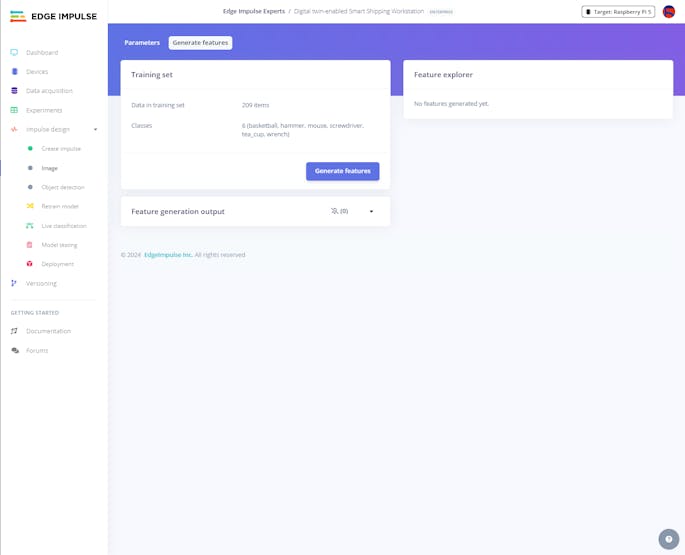Screen dimensions: 685x555
Task: Click the Edge Impulse logo
Action: 53,16
